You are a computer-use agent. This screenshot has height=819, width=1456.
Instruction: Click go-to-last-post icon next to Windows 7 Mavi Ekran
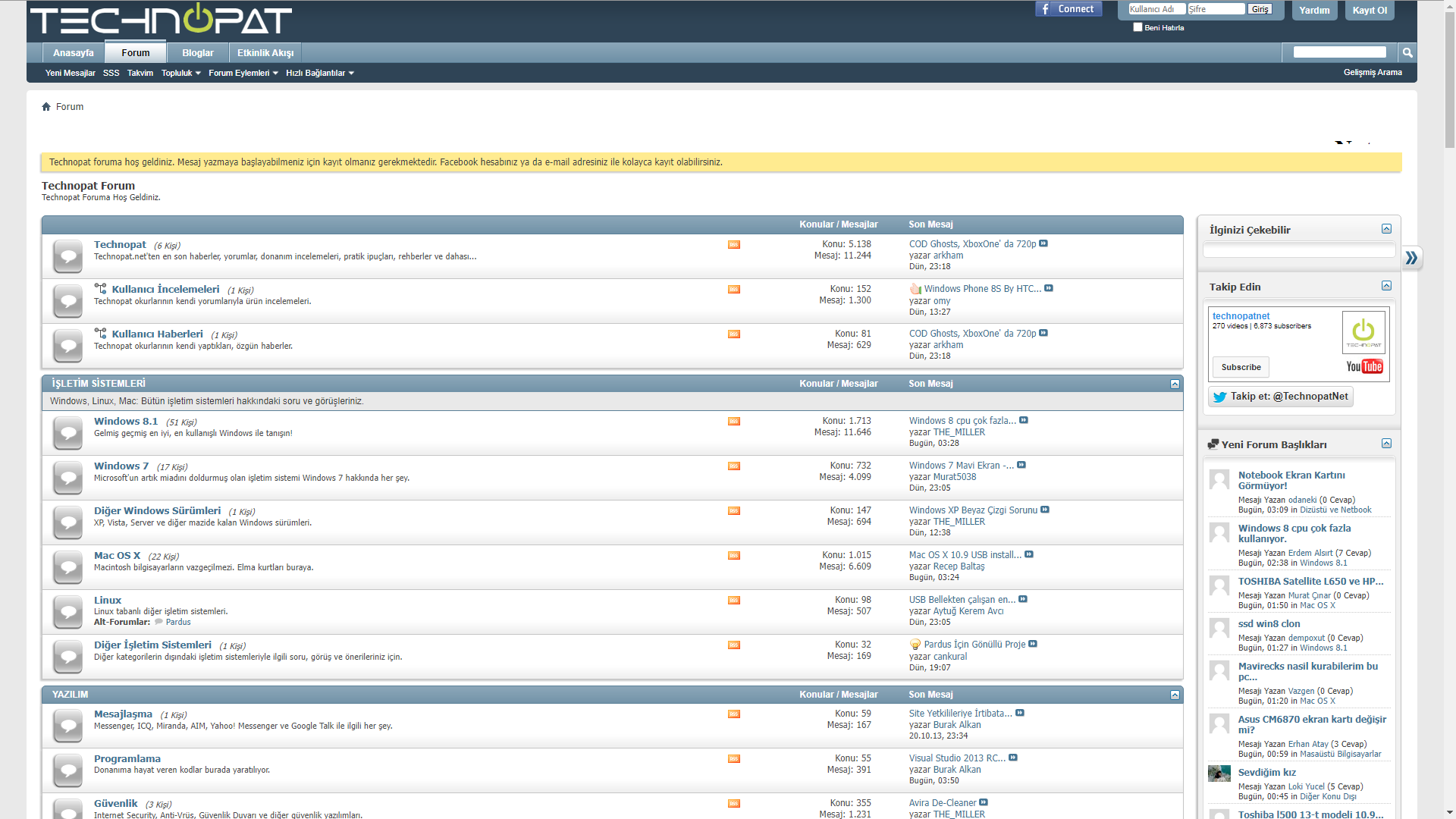[1021, 465]
